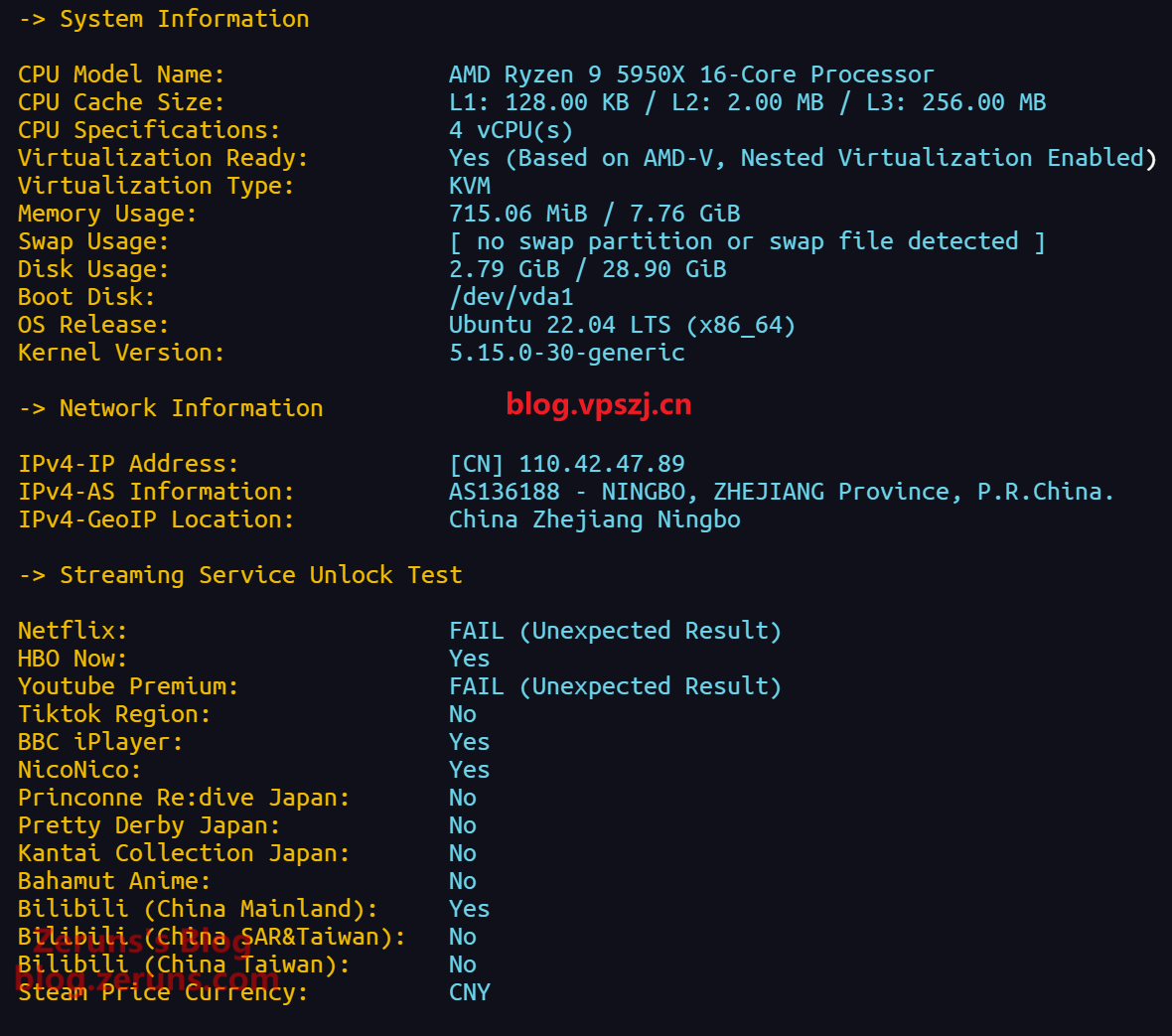Click the AS136188 information line
The width and height of the screenshot is (1172, 1036).
point(781,492)
